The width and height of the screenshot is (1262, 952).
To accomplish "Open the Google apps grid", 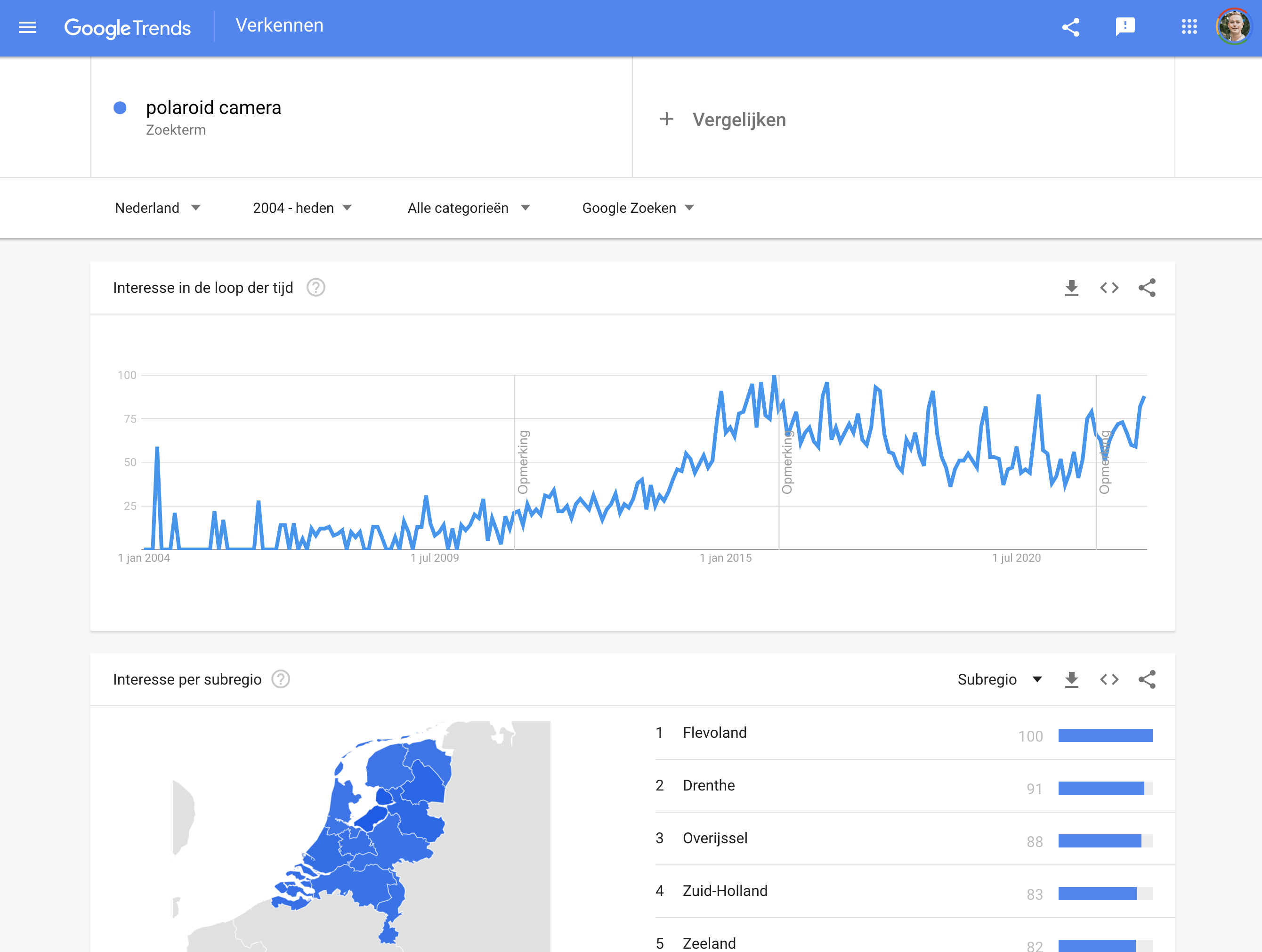I will point(1189,27).
